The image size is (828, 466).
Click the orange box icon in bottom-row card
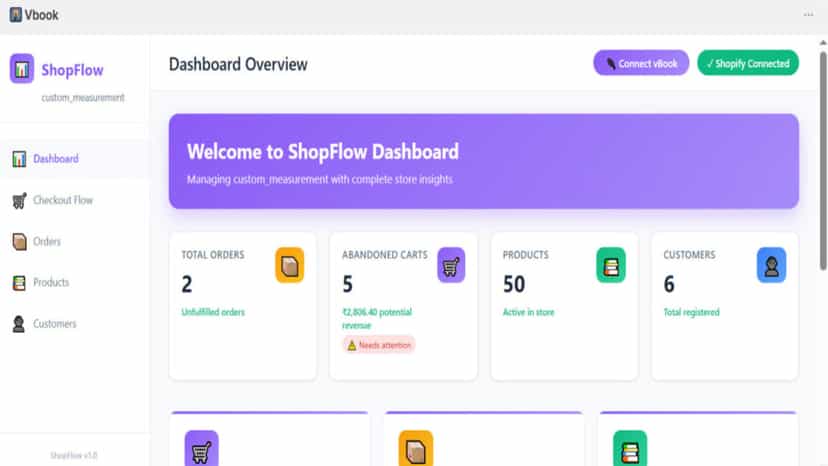coord(416,449)
